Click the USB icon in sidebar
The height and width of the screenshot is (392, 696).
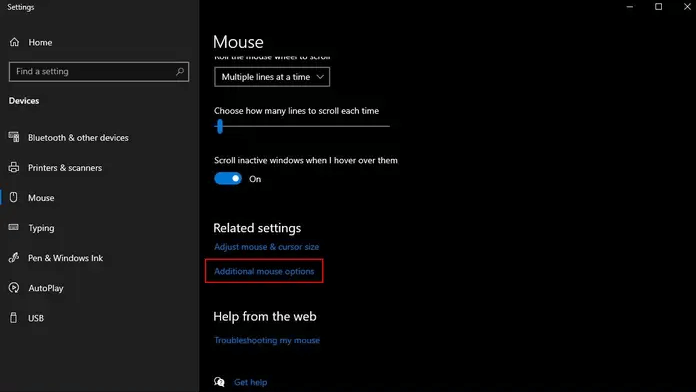pyautogui.click(x=14, y=318)
